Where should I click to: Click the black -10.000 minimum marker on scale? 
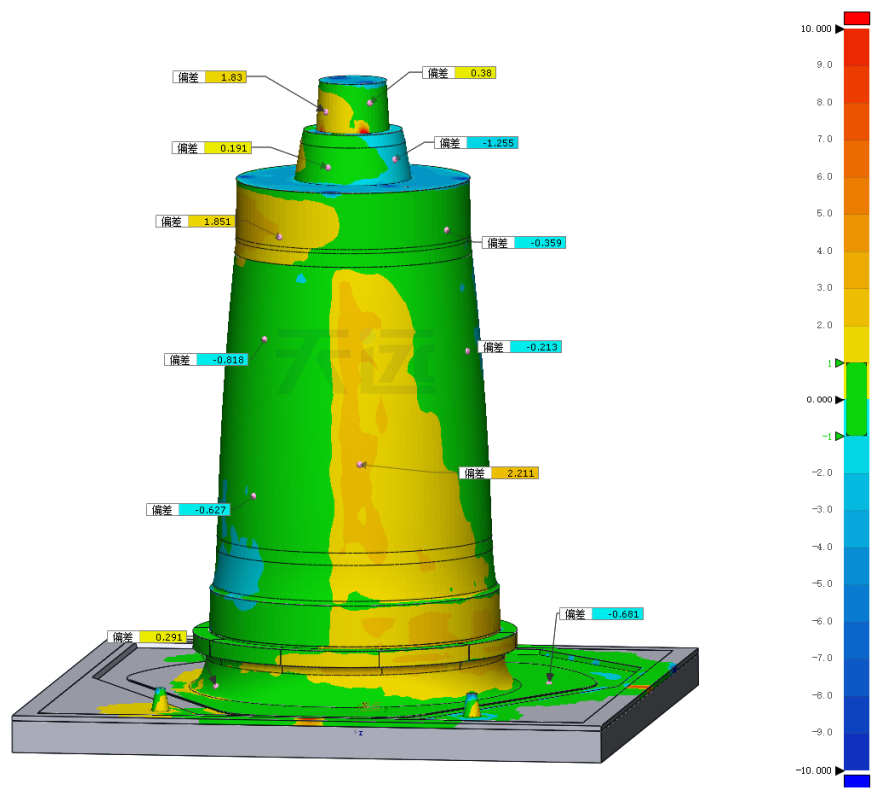point(840,771)
